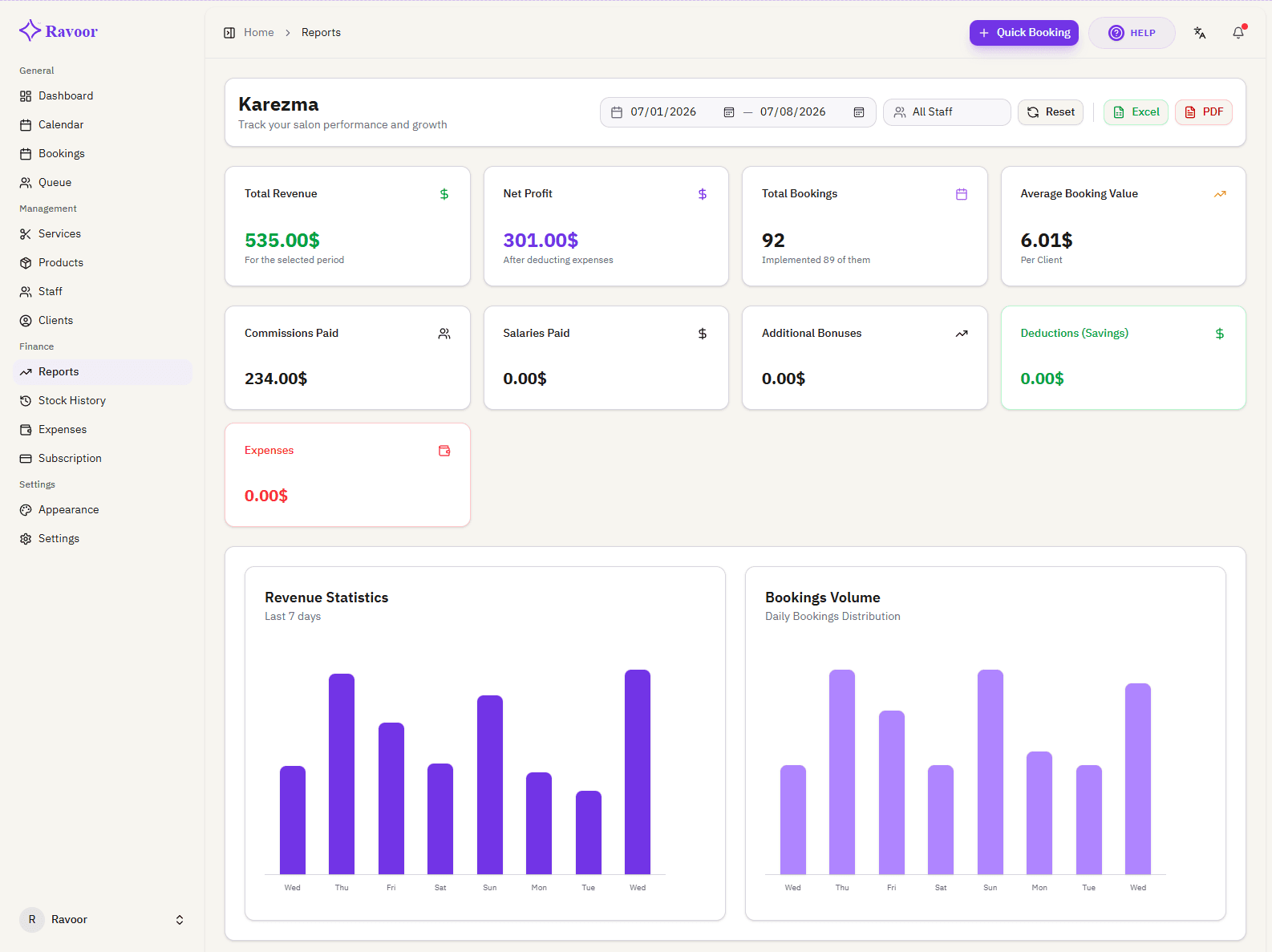The image size is (1272, 952).
Task: Click the 07/01/2026 start date field
Action: (663, 112)
